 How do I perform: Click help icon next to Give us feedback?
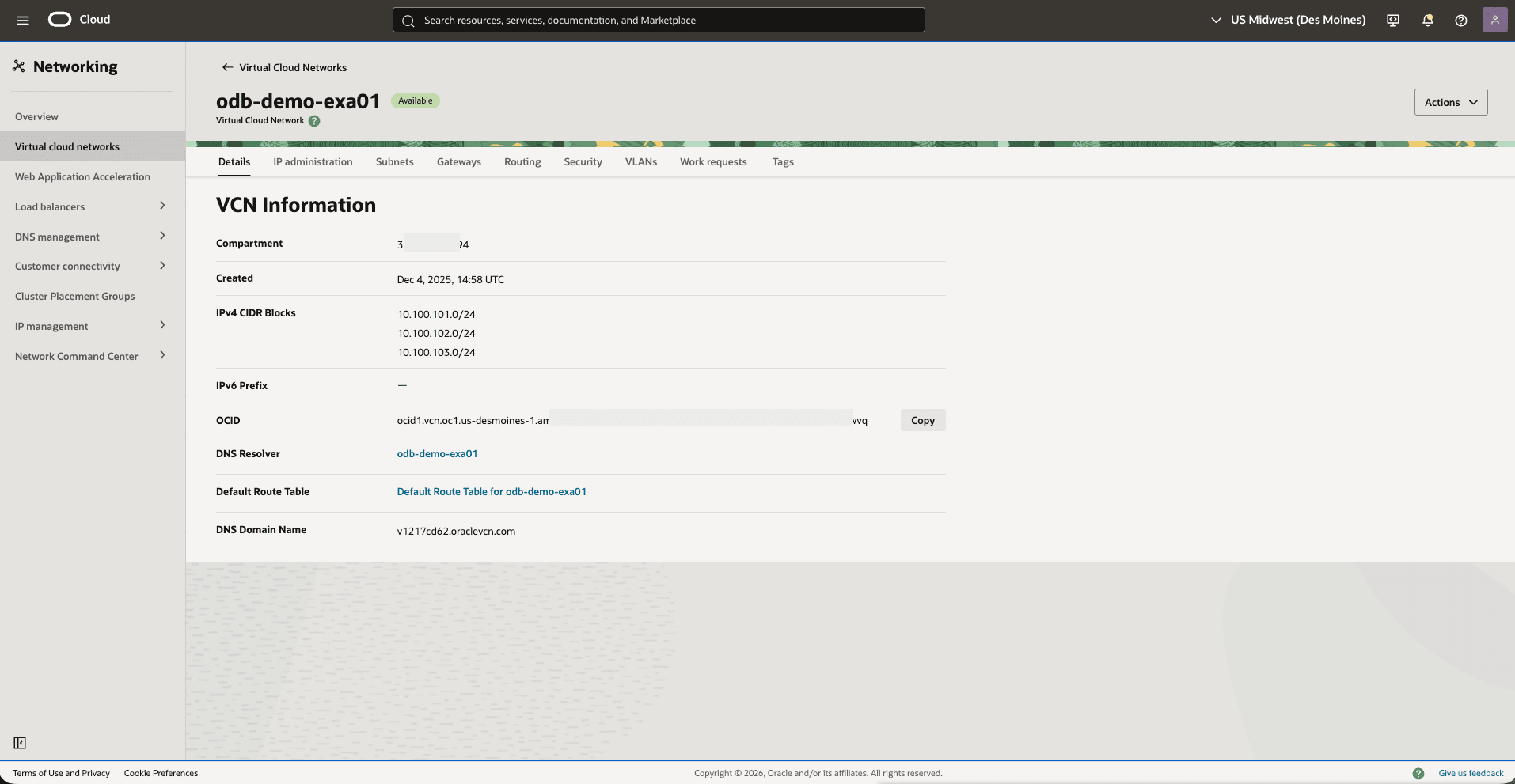pyautogui.click(x=1419, y=773)
